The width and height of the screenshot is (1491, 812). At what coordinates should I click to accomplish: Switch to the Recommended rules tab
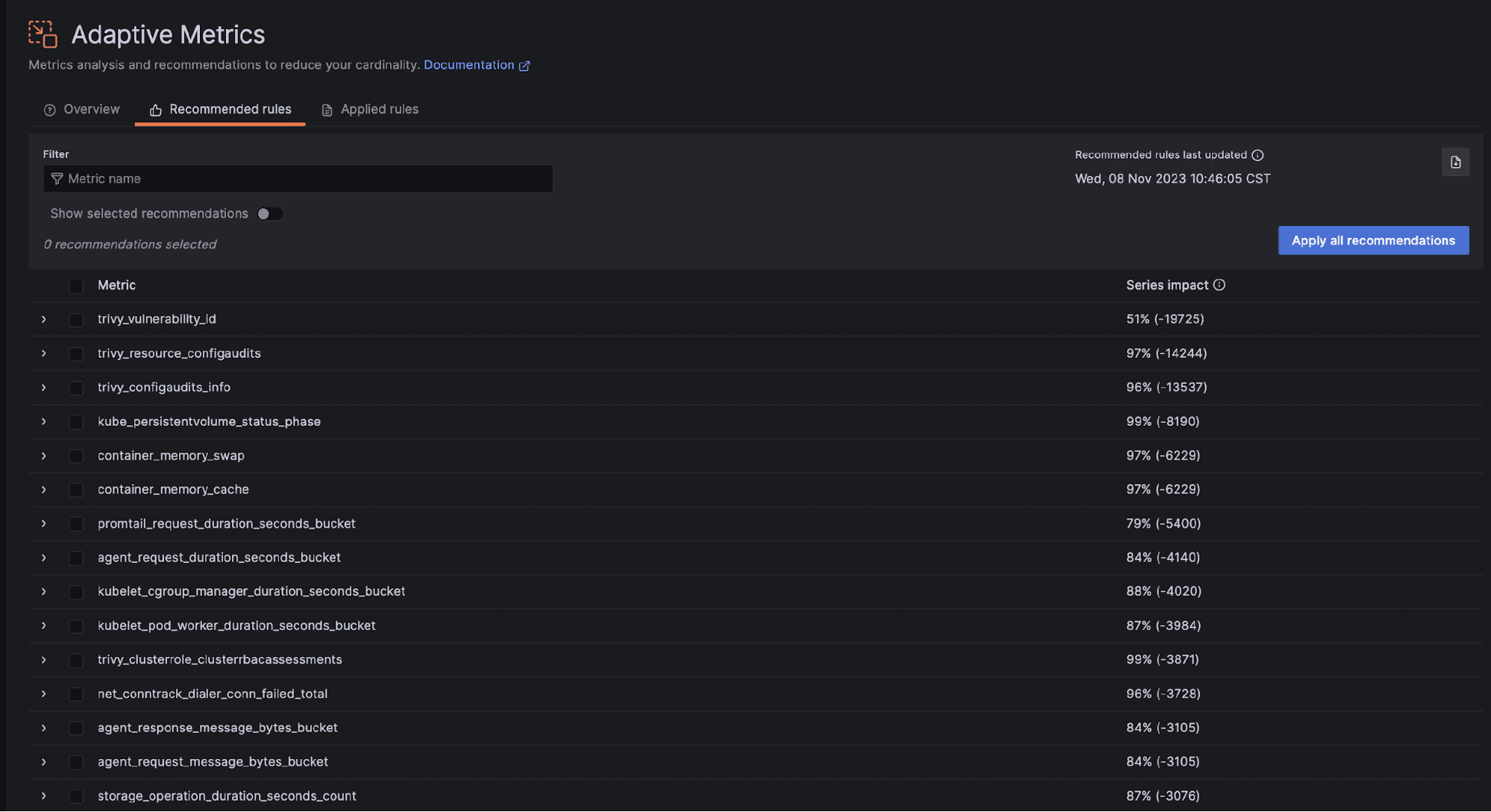coord(220,110)
